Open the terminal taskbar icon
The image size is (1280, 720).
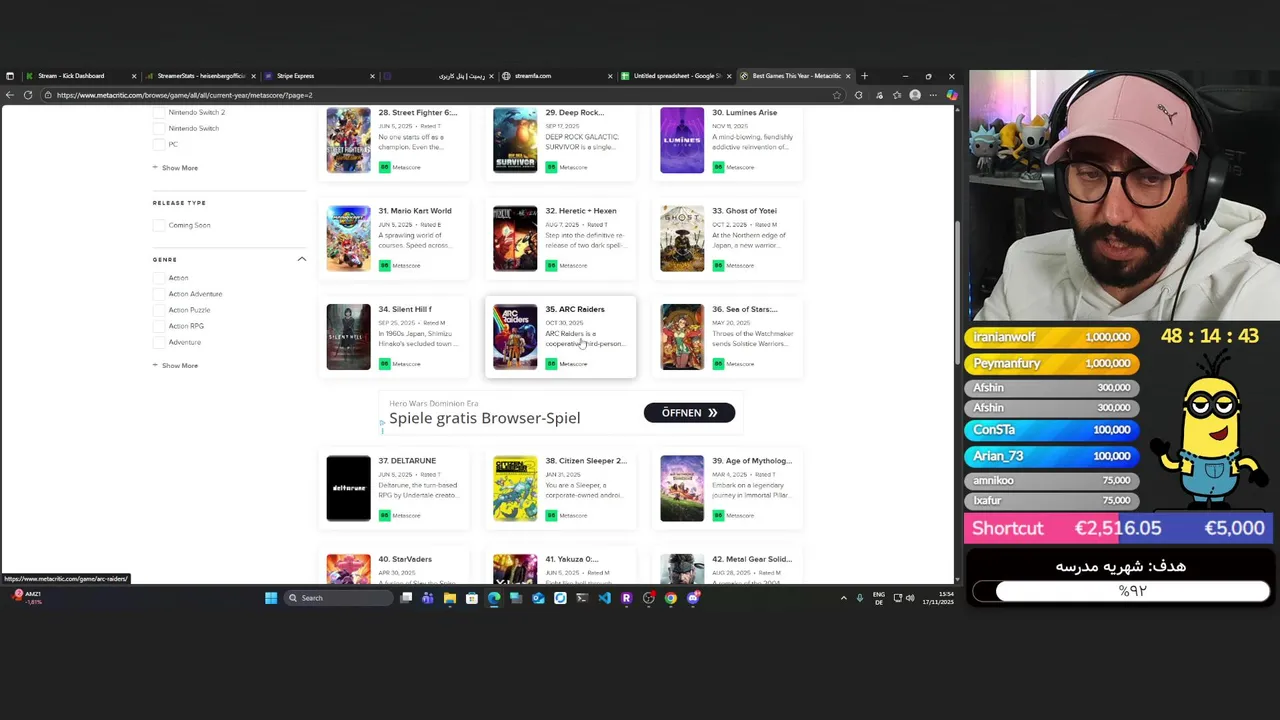tap(582, 598)
